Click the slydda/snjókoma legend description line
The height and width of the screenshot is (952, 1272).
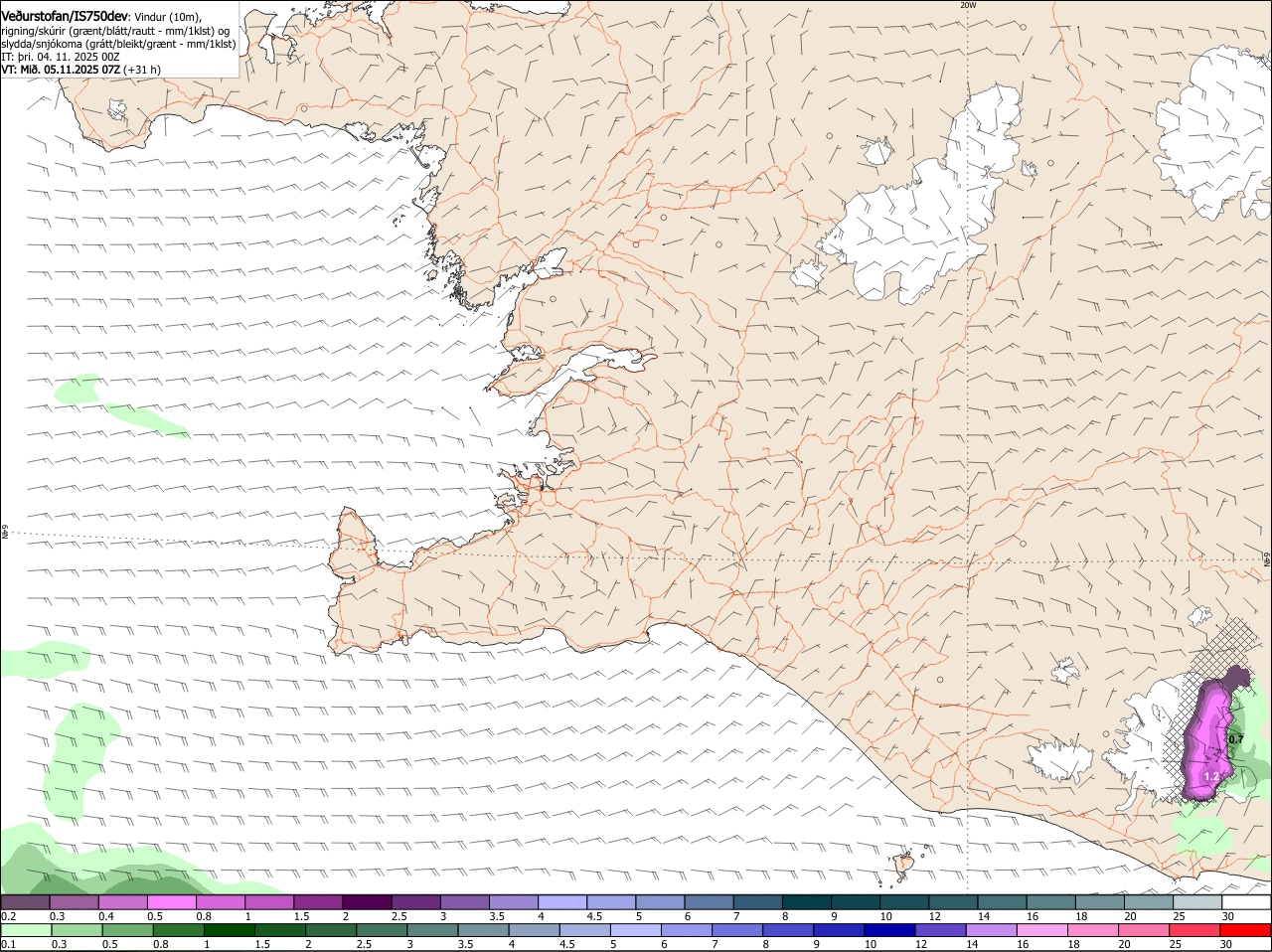[118, 44]
